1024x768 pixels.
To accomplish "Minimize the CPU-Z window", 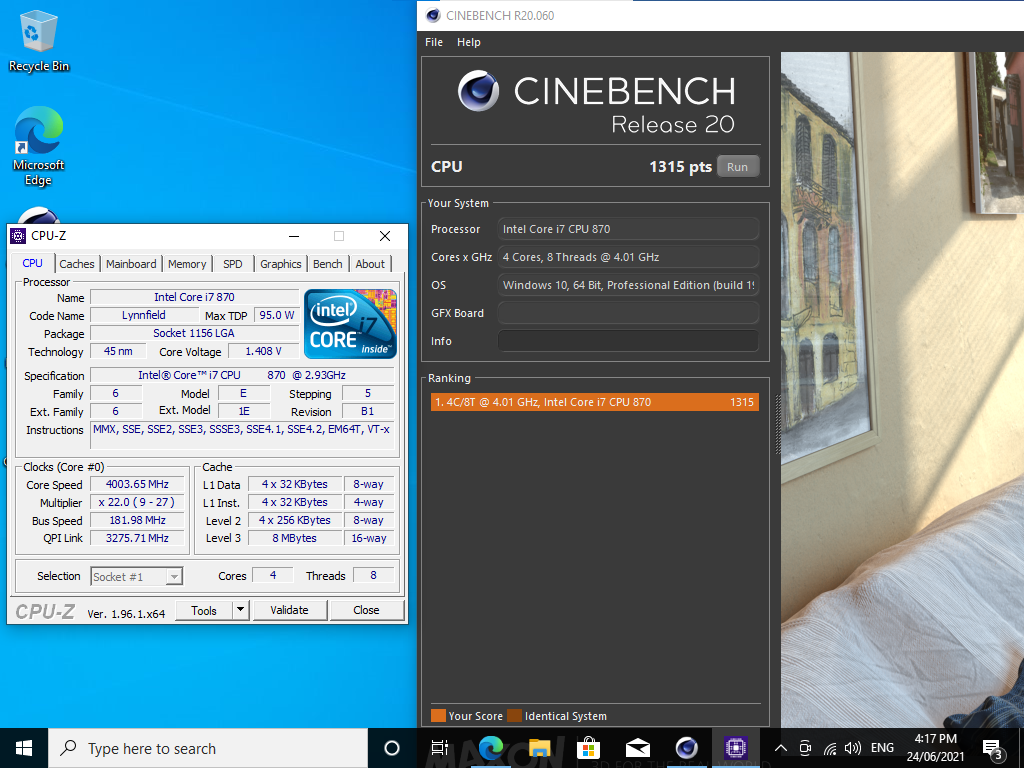I will coord(294,236).
